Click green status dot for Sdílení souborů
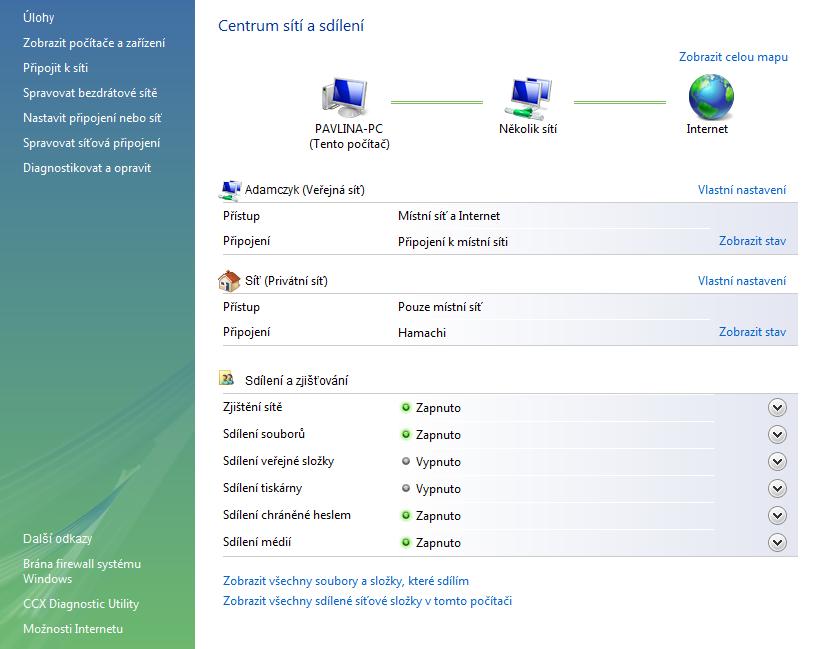 pyautogui.click(x=406, y=434)
